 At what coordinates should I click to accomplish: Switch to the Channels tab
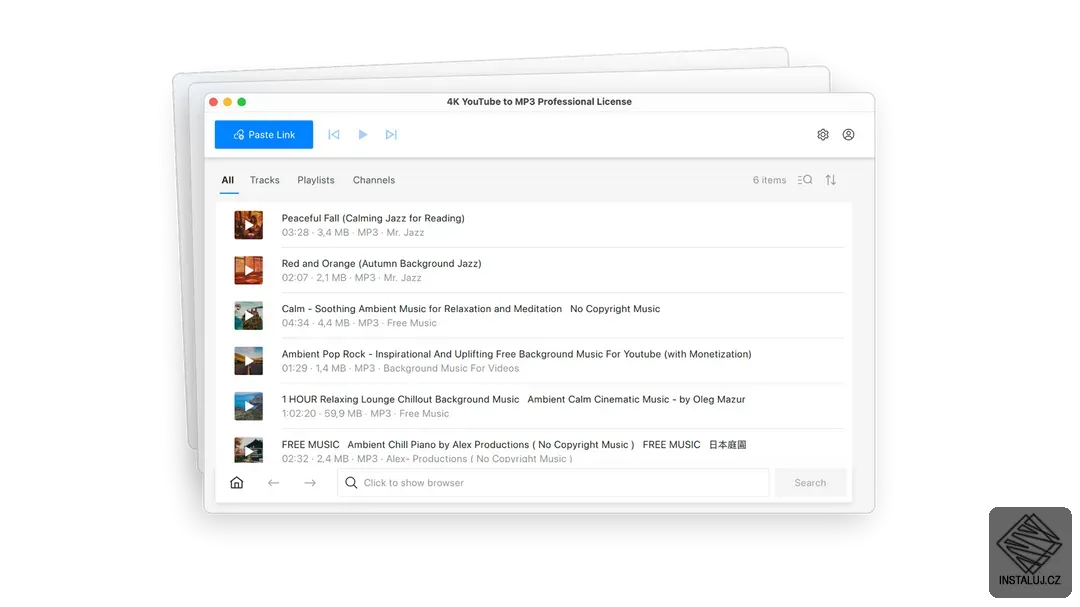click(x=374, y=180)
